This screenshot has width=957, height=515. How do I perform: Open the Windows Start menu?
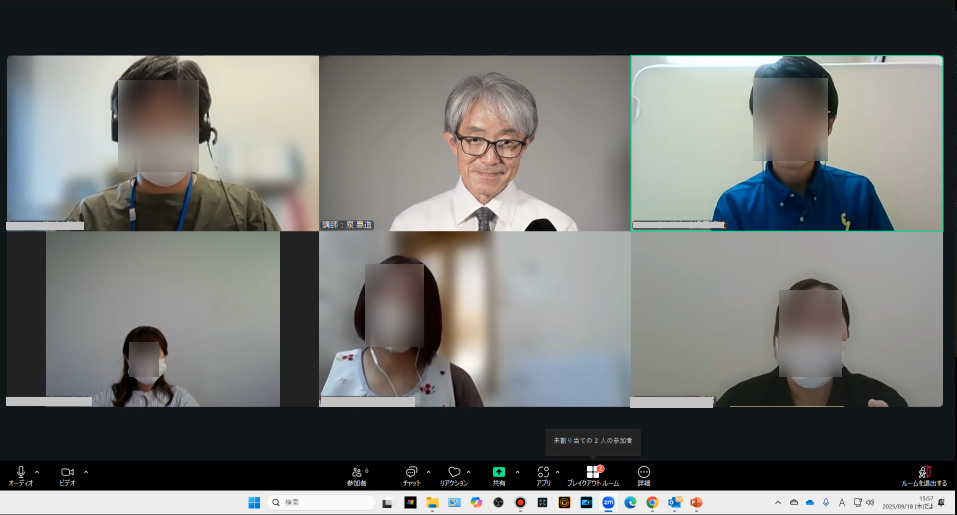click(x=254, y=503)
